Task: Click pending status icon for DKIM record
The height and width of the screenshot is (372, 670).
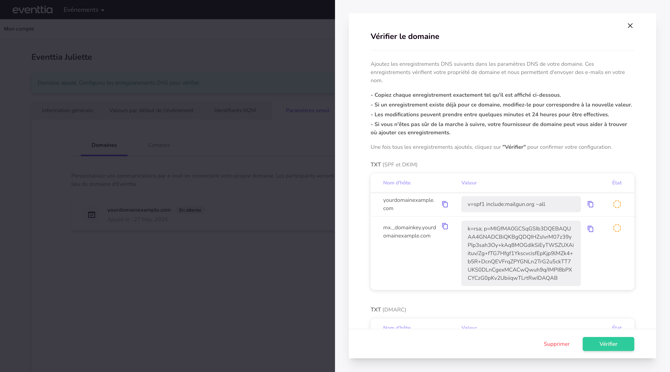Action: click(x=617, y=228)
